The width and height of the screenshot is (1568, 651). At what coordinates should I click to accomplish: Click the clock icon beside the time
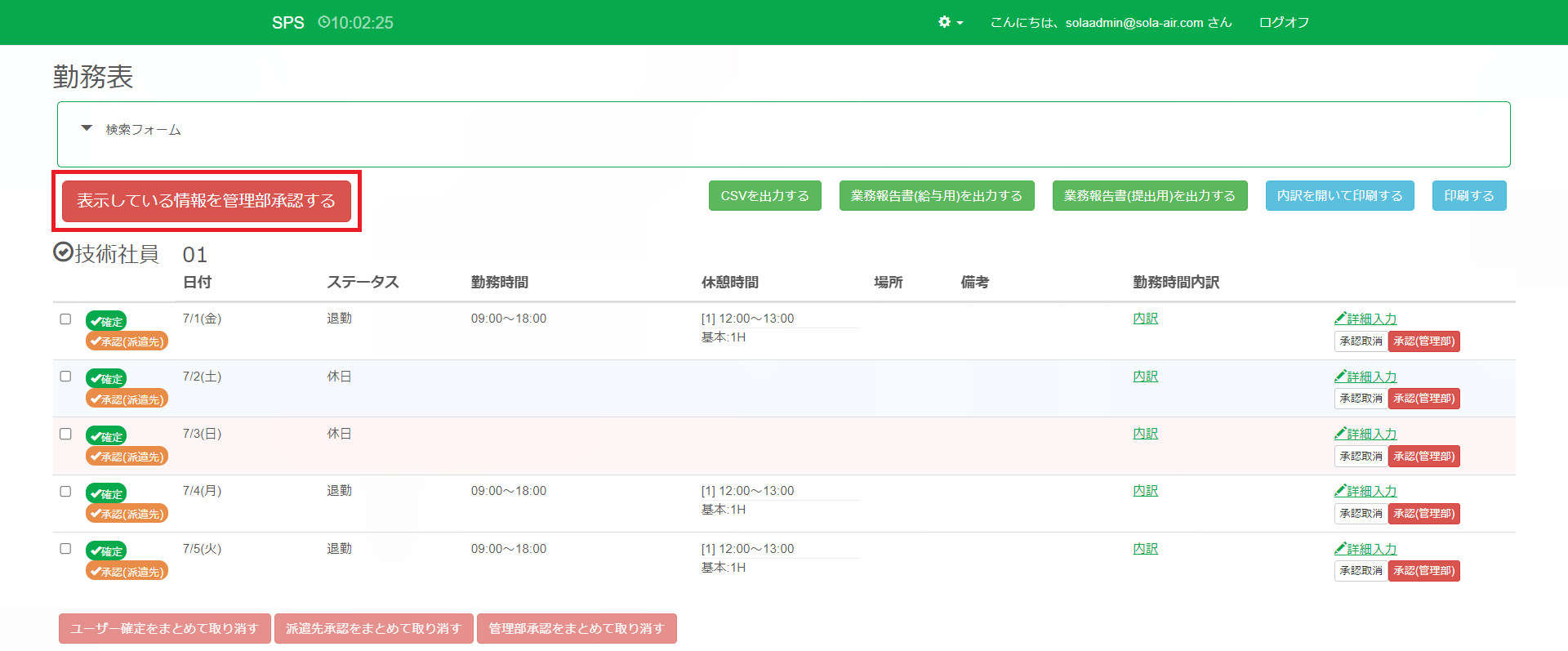coord(323,22)
